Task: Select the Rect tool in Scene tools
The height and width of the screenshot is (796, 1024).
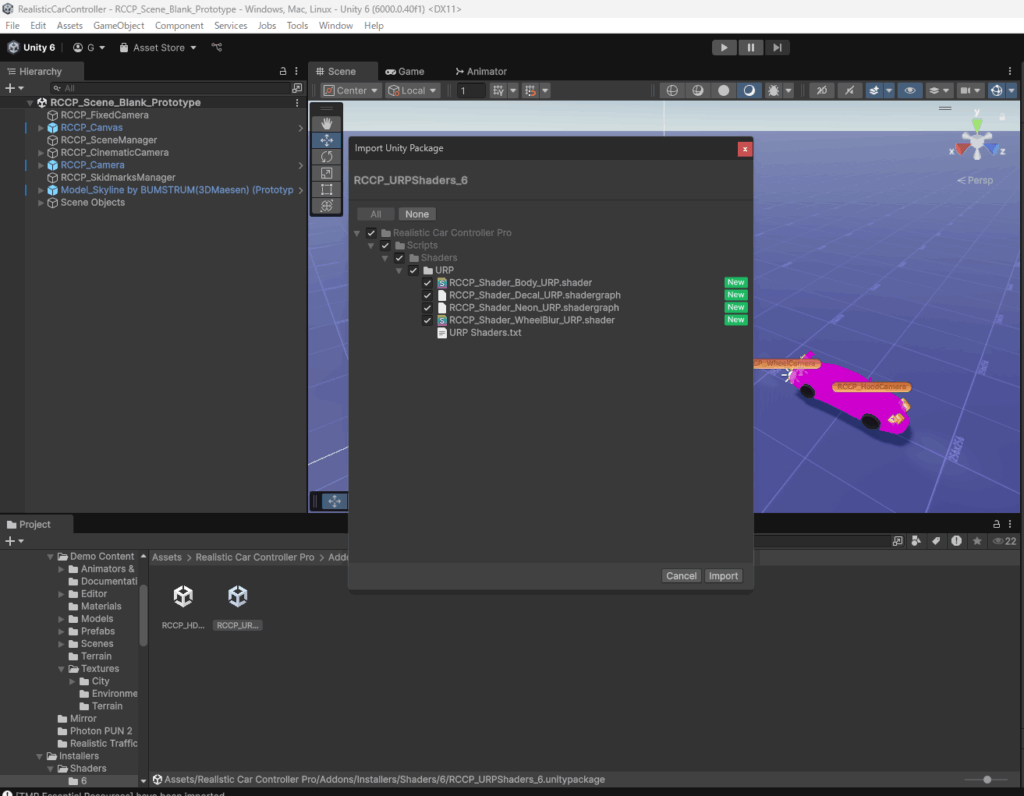Action: 327,189
